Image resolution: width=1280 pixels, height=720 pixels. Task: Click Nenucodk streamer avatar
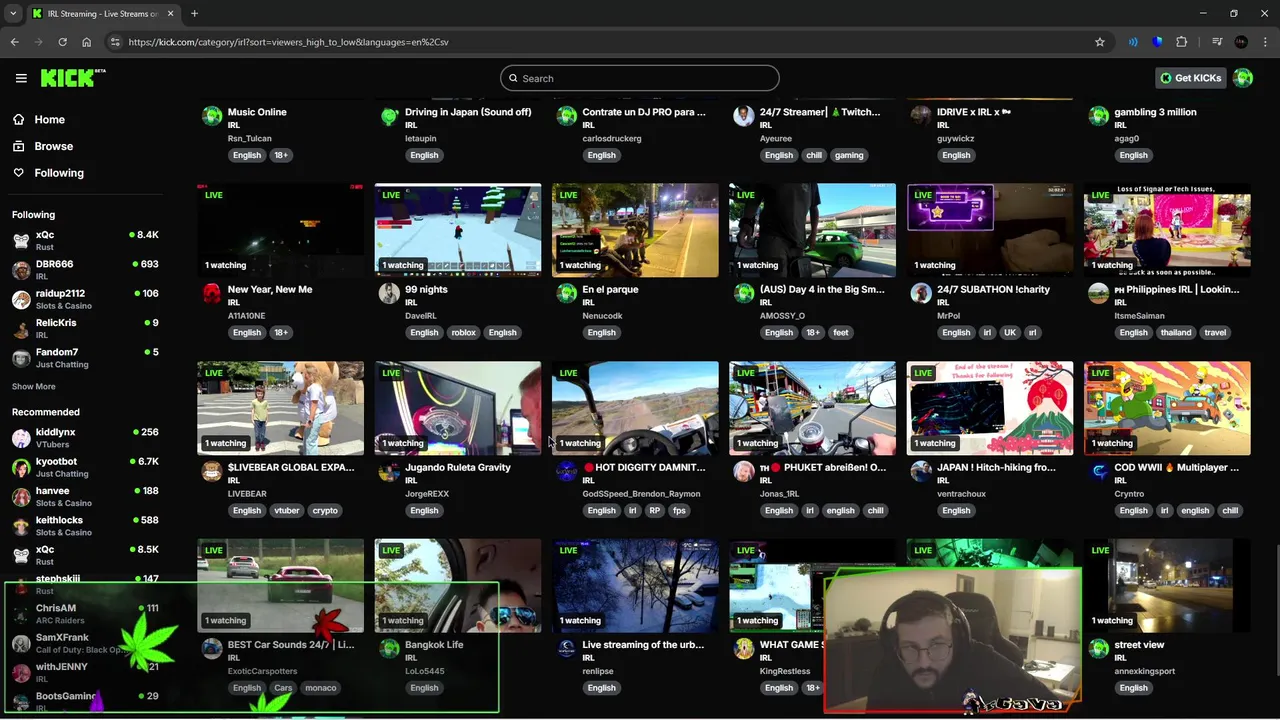point(567,293)
